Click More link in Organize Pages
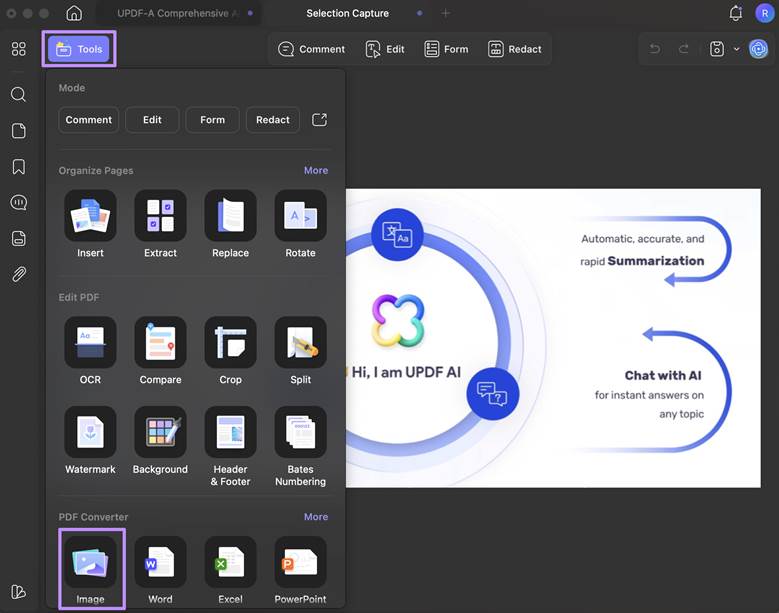 click(x=315, y=170)
